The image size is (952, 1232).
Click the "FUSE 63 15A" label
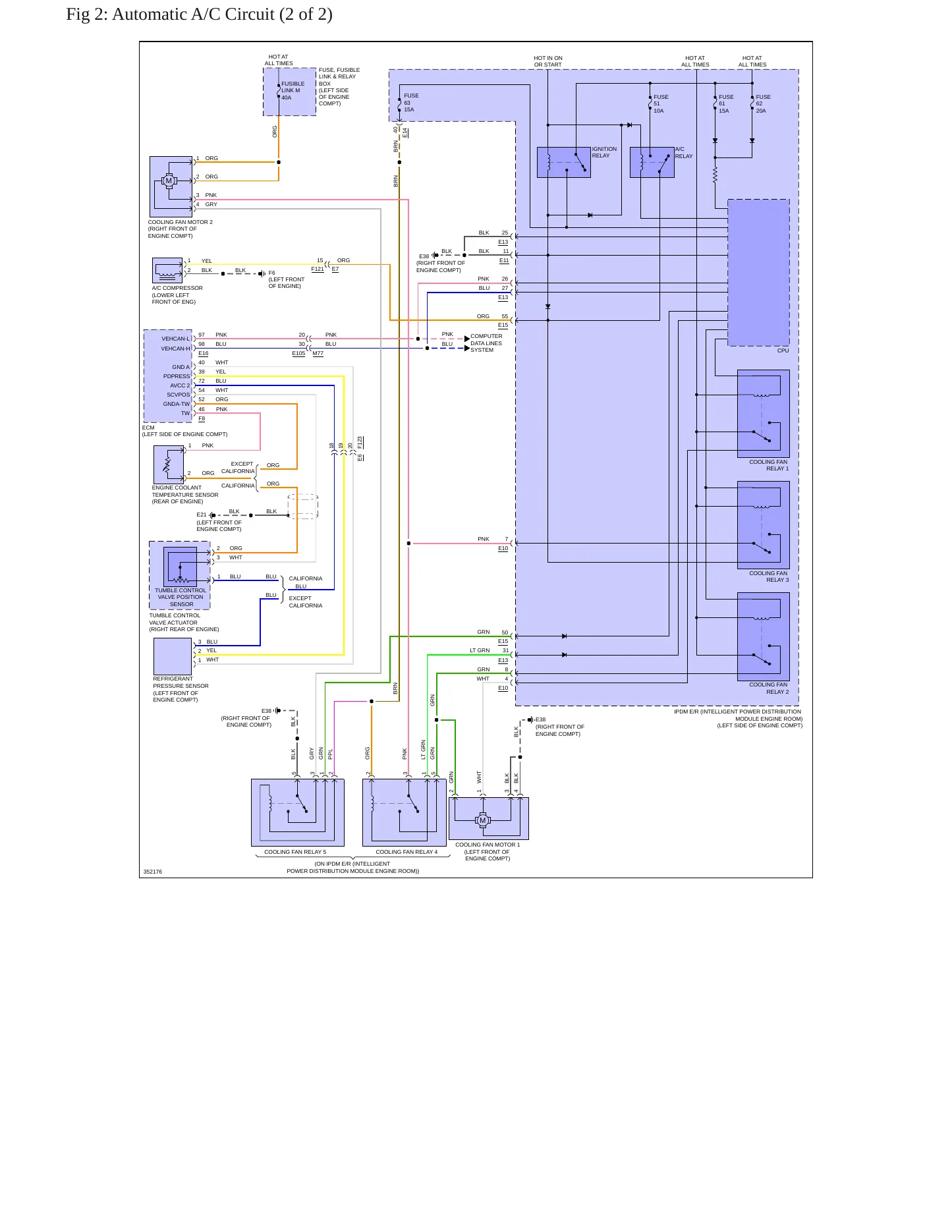pos(411,103)
